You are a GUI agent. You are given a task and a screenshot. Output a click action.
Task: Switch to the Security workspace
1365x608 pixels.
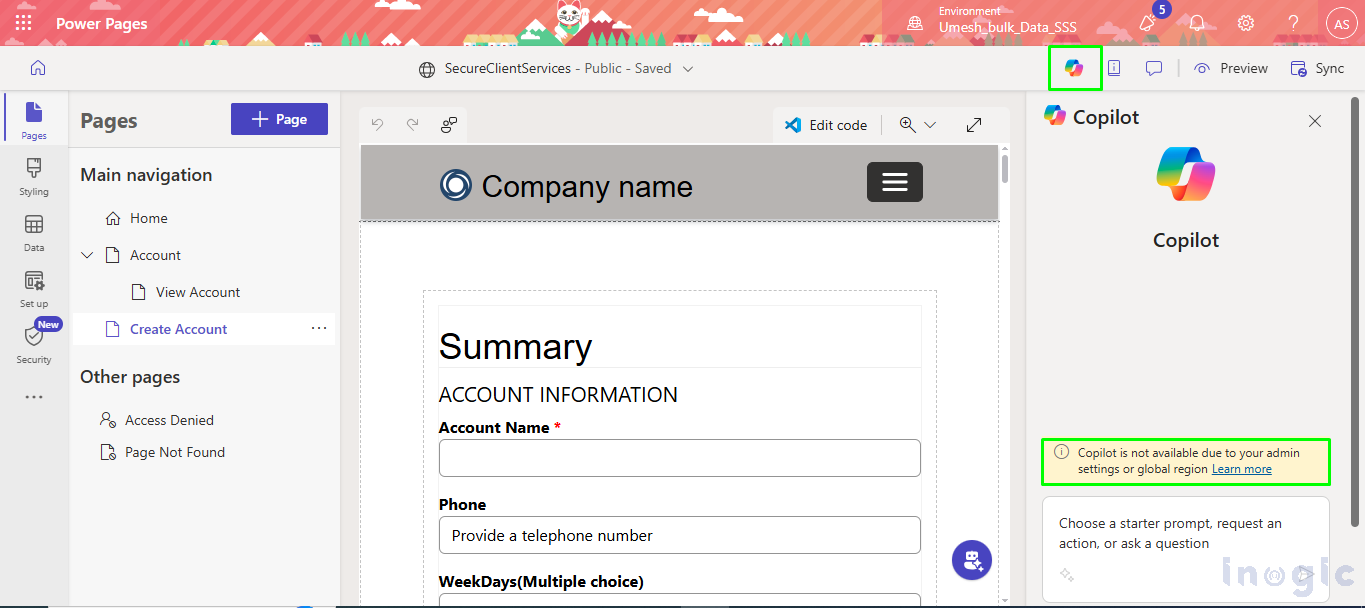coord(34,343)
